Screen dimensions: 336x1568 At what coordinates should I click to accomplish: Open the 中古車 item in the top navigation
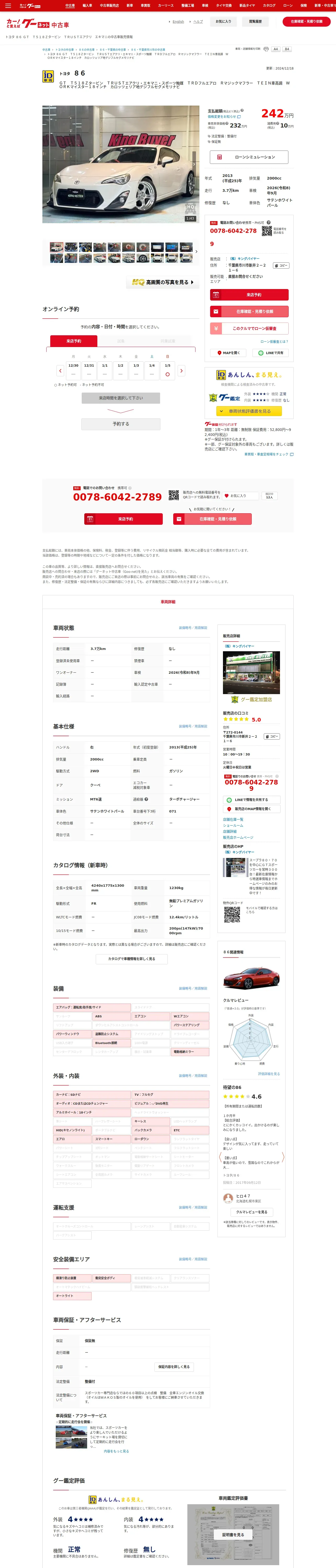pos(70,5)
